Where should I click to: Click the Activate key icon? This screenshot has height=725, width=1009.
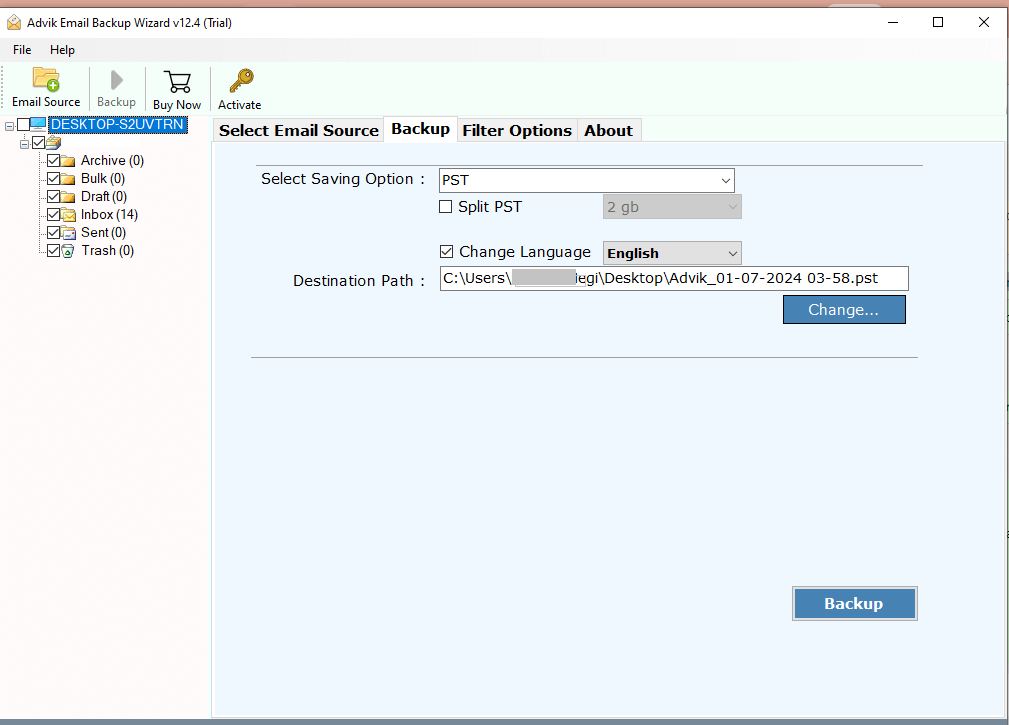click(241, 81)
